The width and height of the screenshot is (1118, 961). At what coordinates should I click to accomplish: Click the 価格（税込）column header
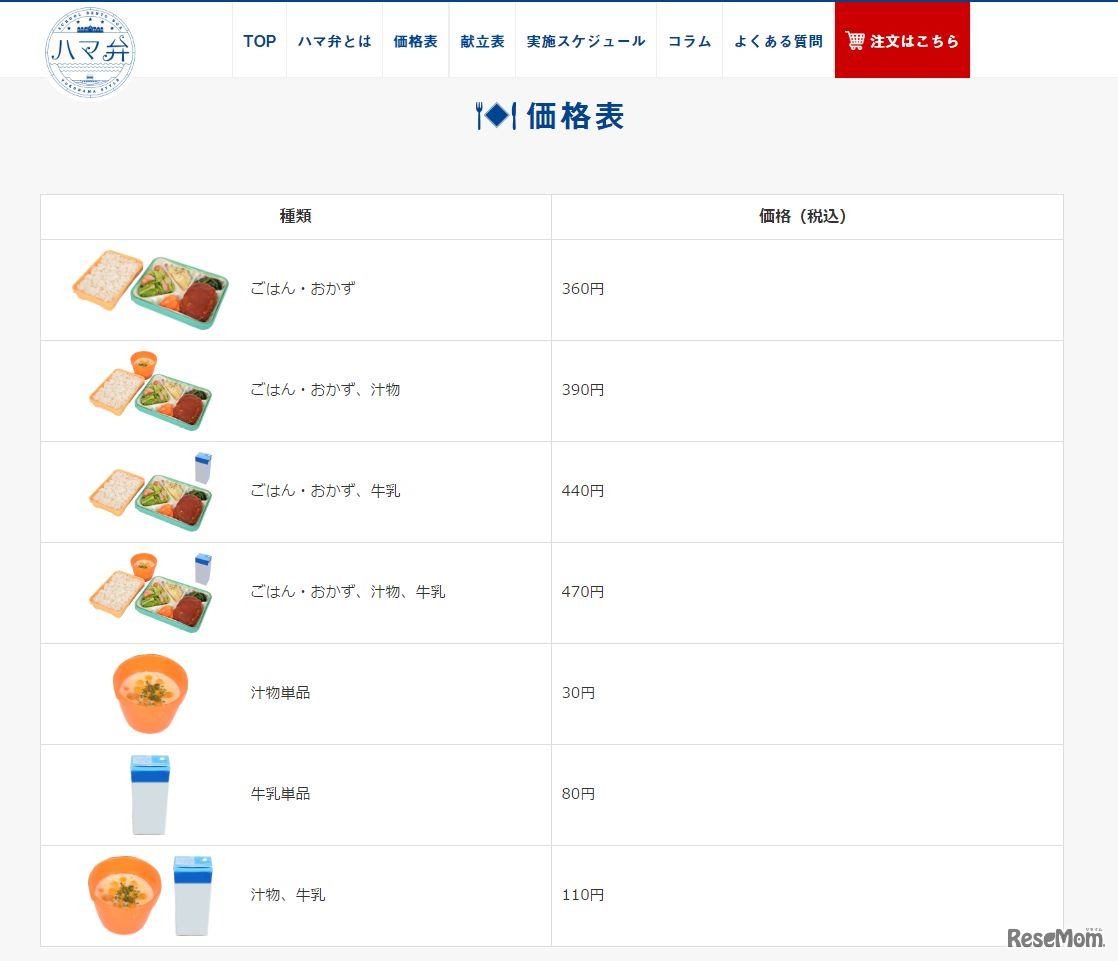point(803,216)
